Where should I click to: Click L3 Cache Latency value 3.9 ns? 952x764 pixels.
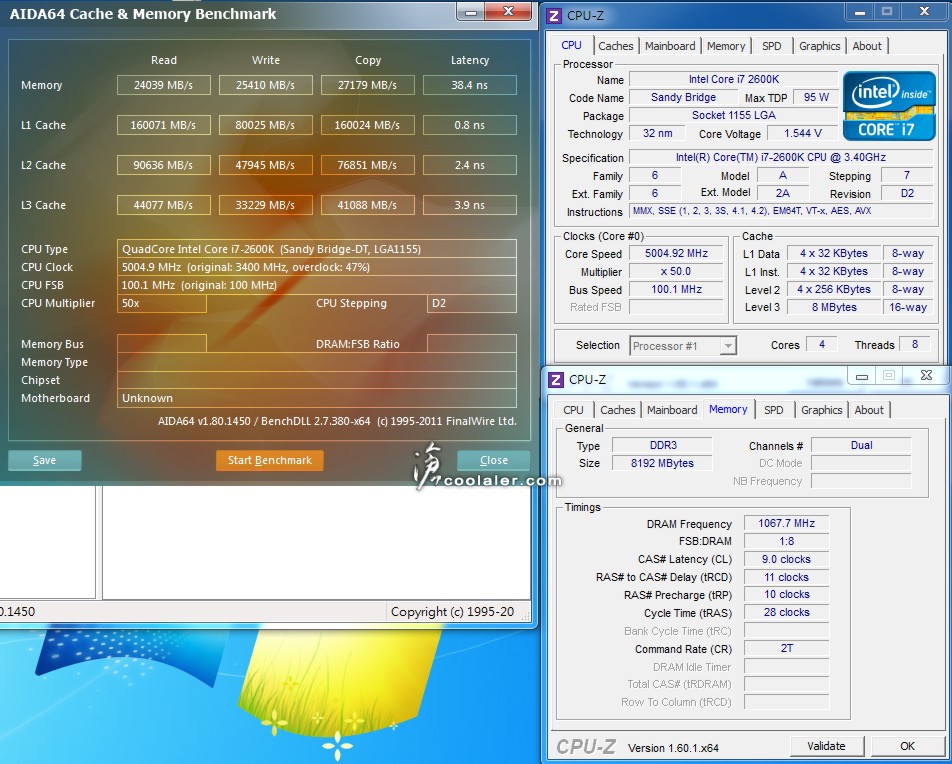point(469,205)
